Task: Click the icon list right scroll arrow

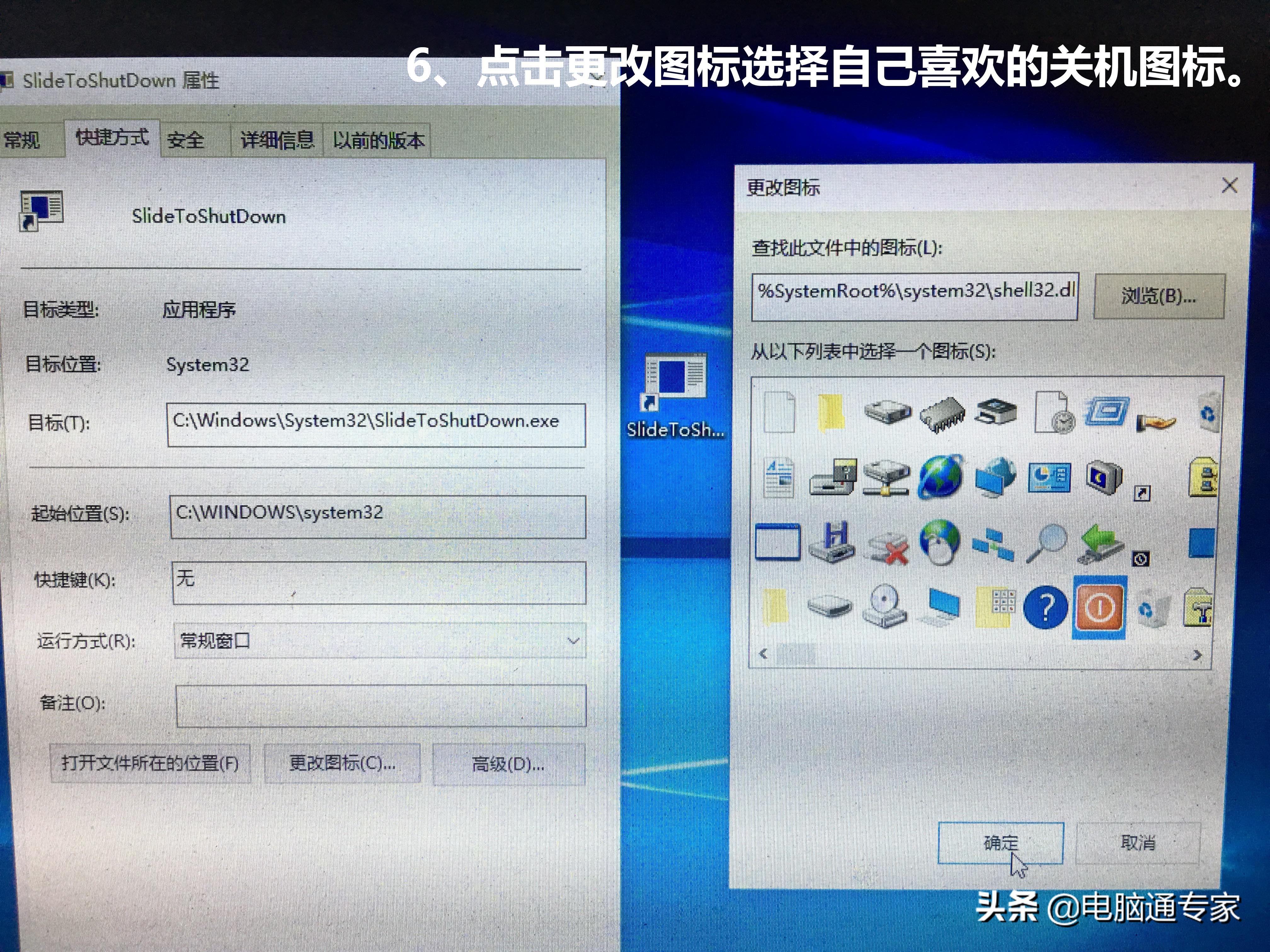Action: click(x=1197, y=655)
